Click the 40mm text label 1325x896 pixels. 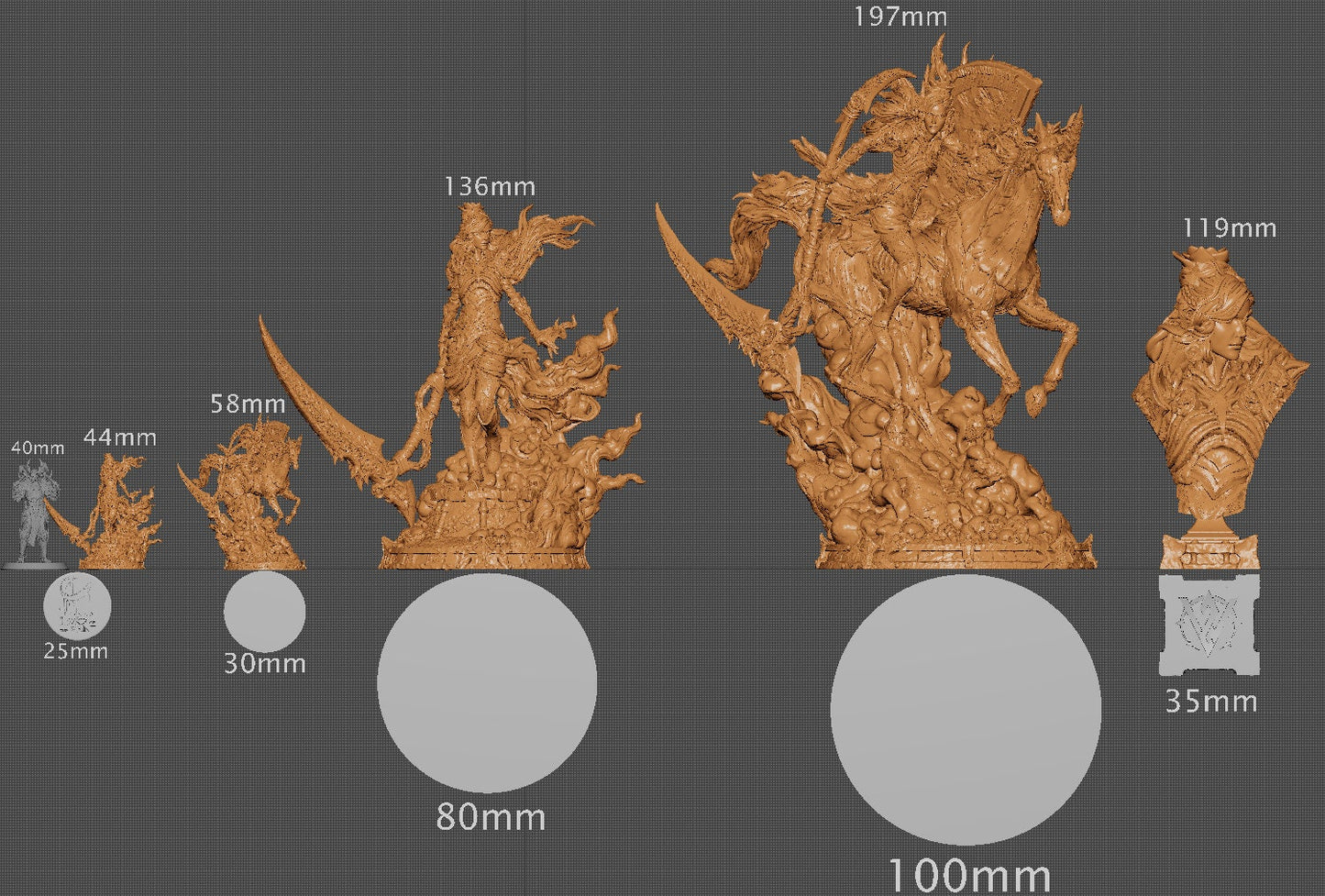(38, 450)
